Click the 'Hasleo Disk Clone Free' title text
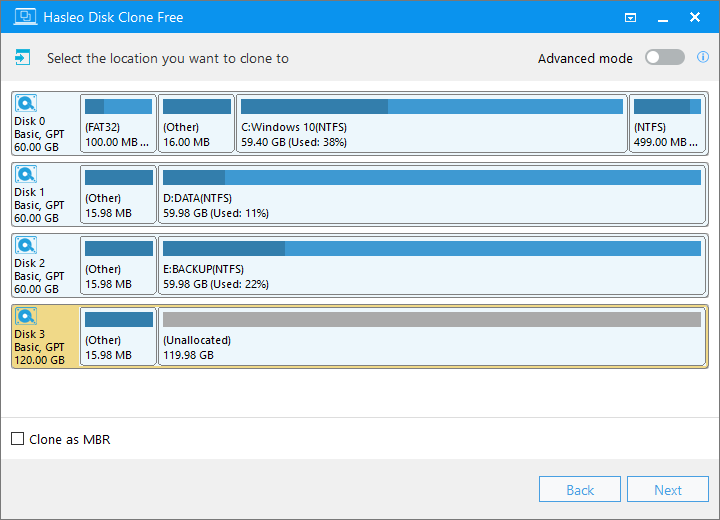720x520 pixels. pos(113,17)
